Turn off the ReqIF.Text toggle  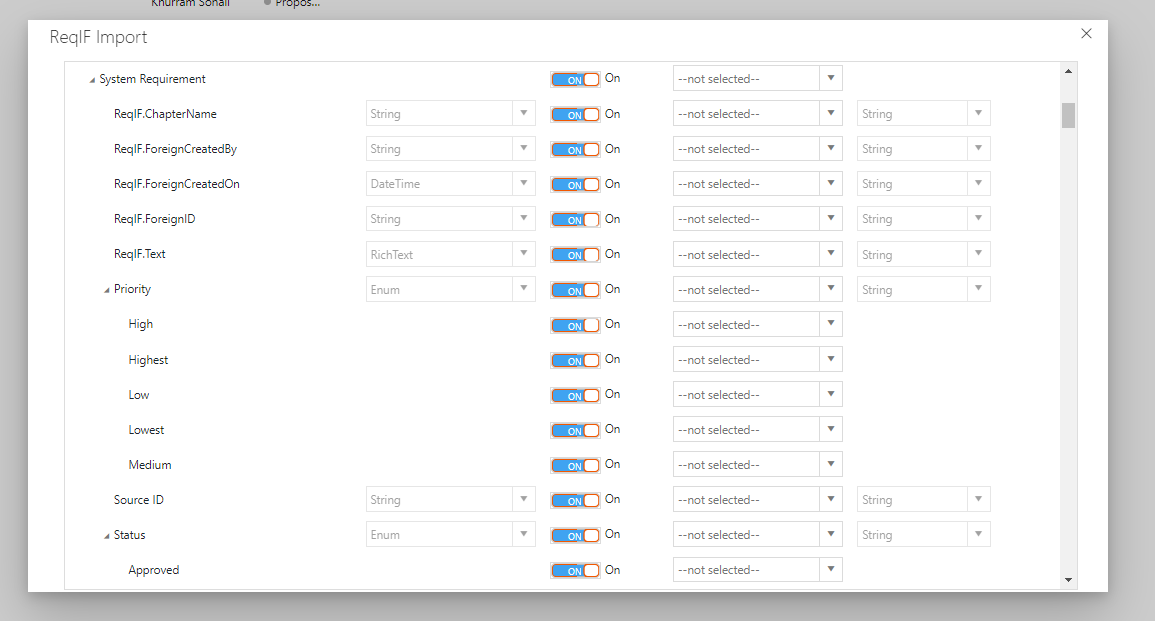tap(575, 254)
